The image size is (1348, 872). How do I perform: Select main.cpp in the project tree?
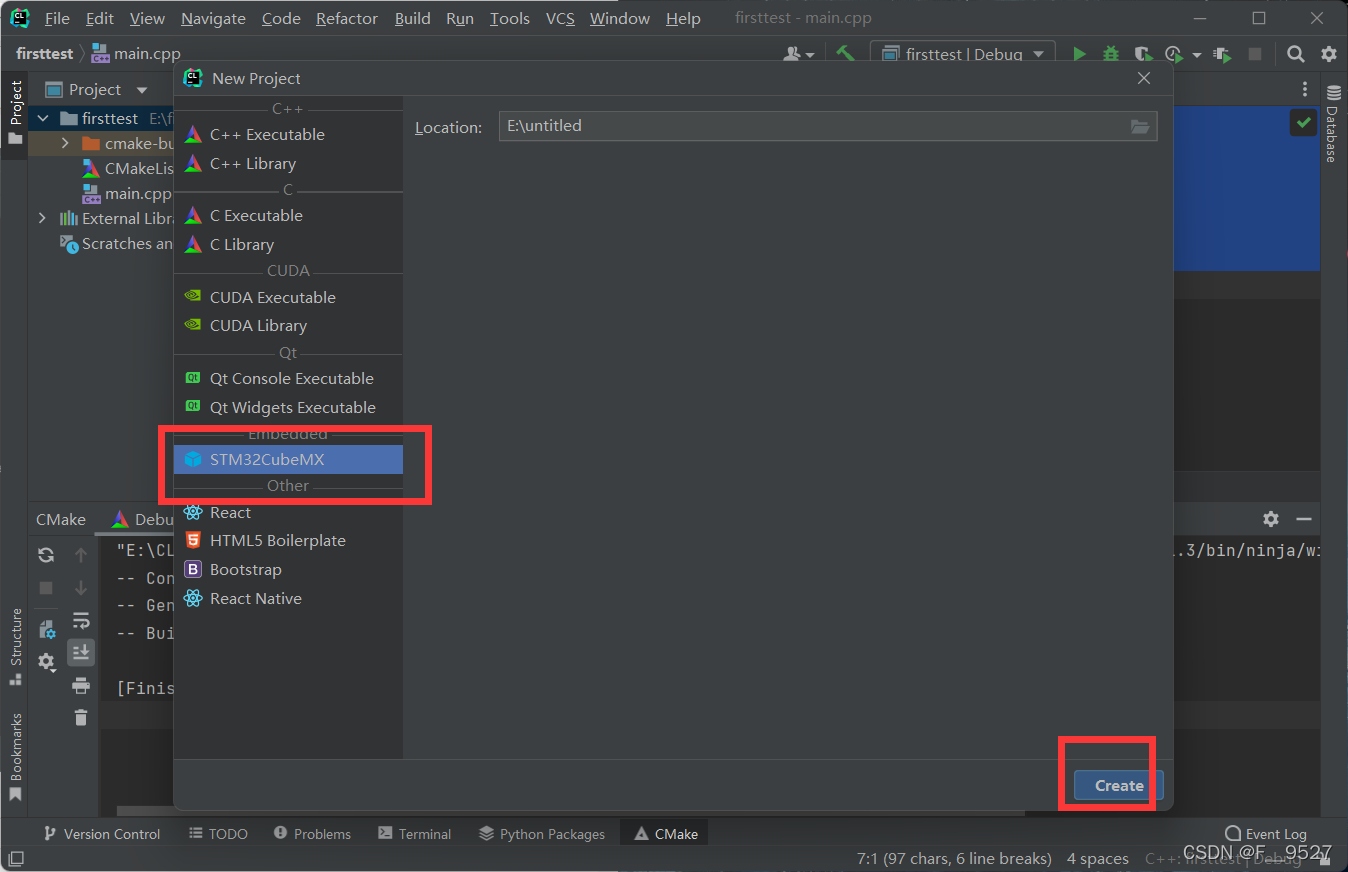point(126,193)
